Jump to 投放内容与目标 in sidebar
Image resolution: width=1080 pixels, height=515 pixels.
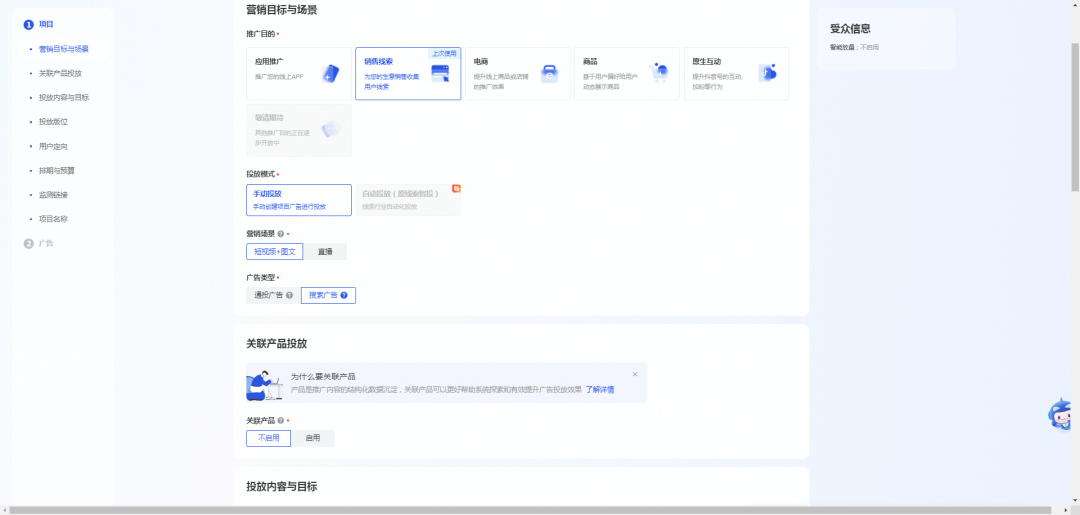pyautogui.click(x=64, y=98)
